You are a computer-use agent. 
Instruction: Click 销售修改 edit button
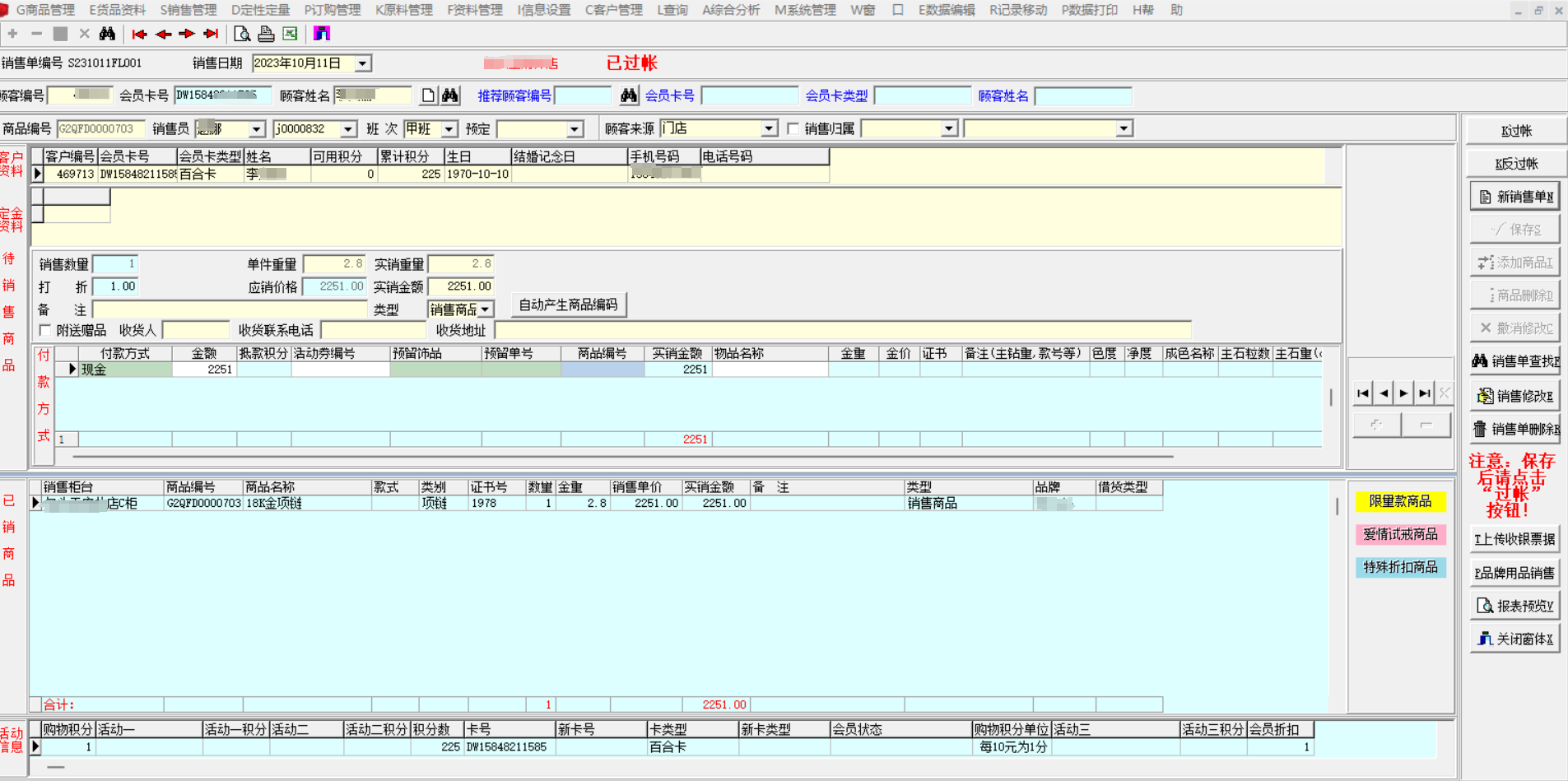(1514, 396)
